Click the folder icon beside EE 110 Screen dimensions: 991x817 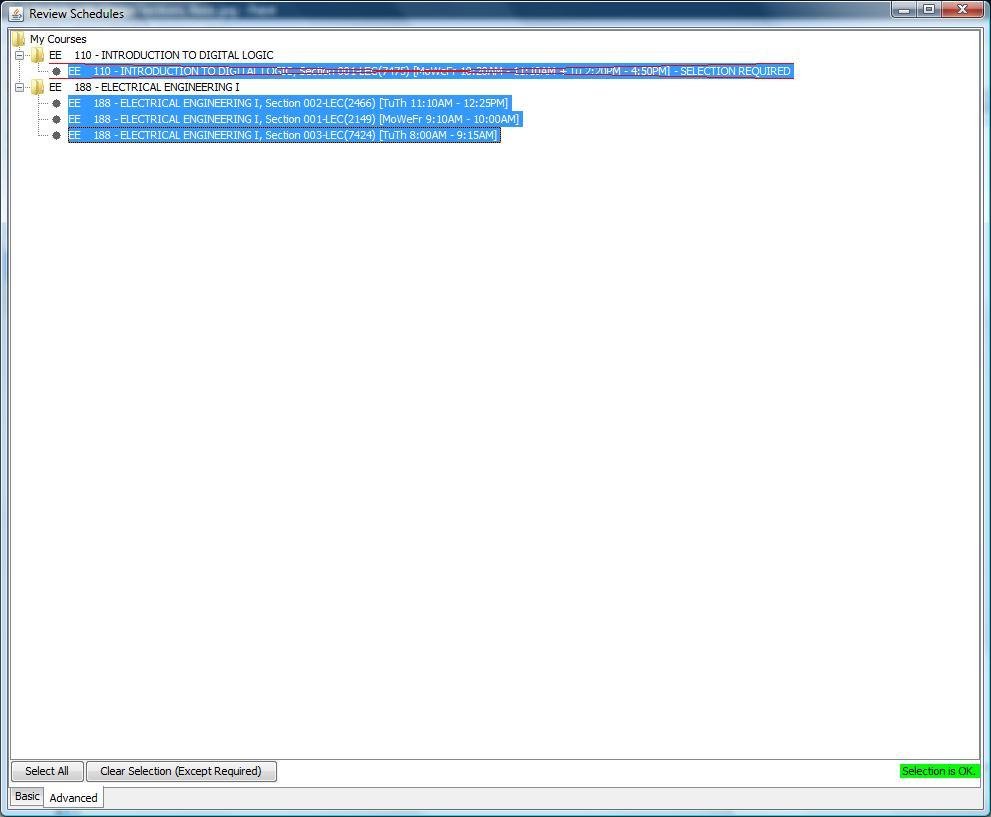37,55
